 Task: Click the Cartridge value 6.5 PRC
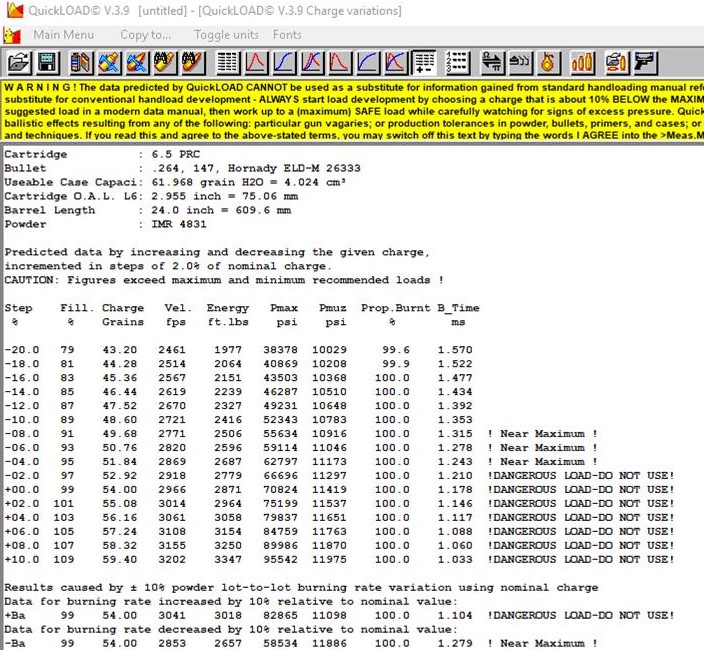point(176,154)
